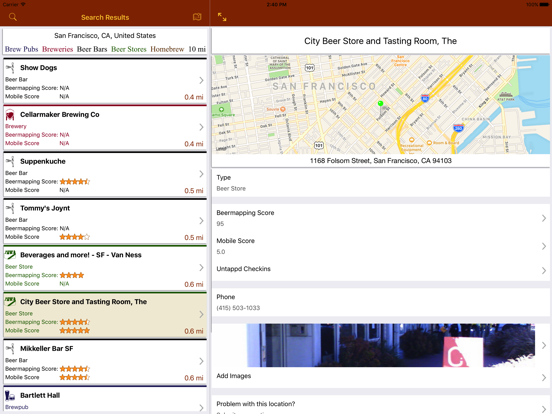Select Show Dogs list entry title
The height and width of the screenshot is (414, 552).
coord(38,68)
